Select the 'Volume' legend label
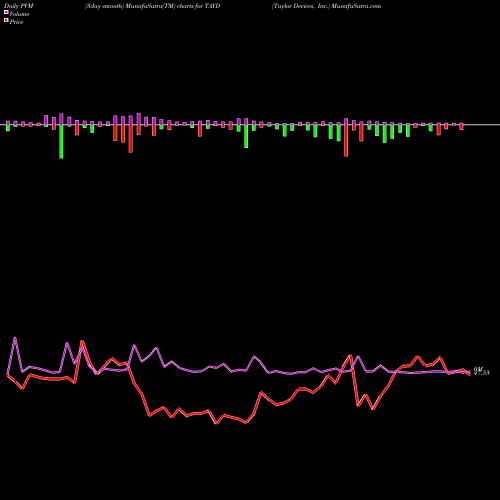Screen dimensions: 500x500 pos(19,14)
